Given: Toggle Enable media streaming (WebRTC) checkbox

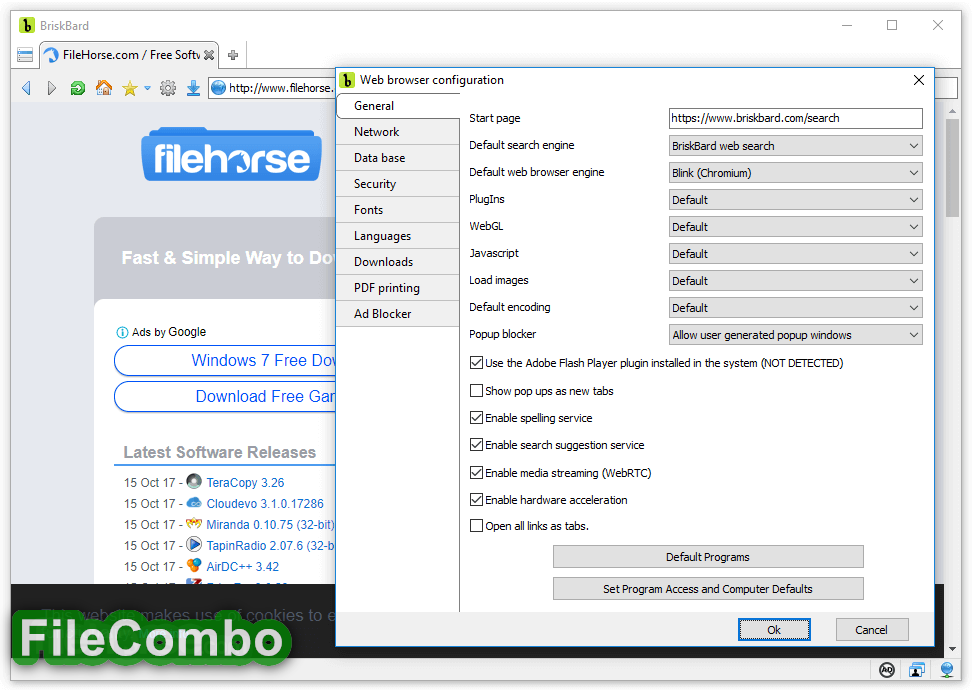Looking at the screenshot, I should (x=476, y=472).
